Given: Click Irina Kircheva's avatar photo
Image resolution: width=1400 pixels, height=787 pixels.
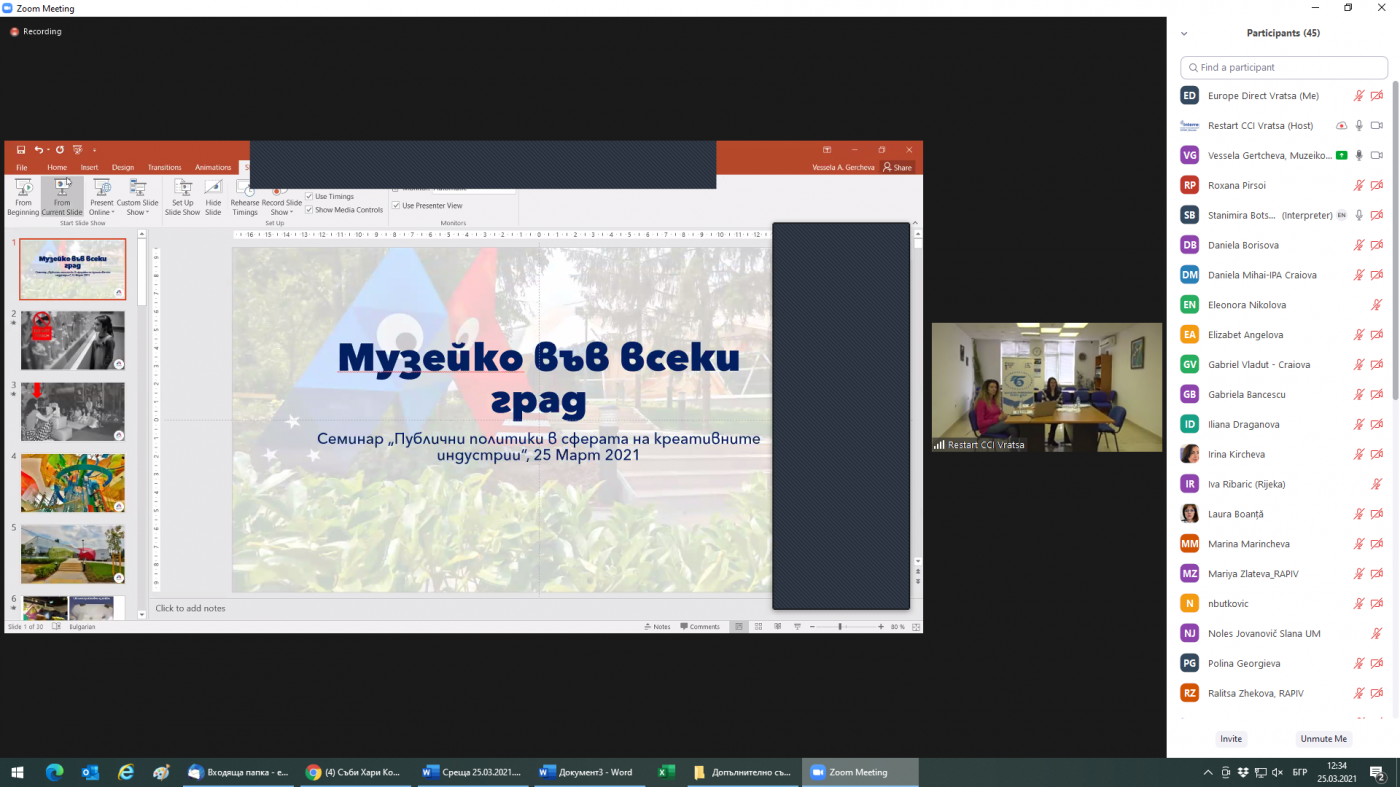Looking at the screenshot, I should [1190, 454].
